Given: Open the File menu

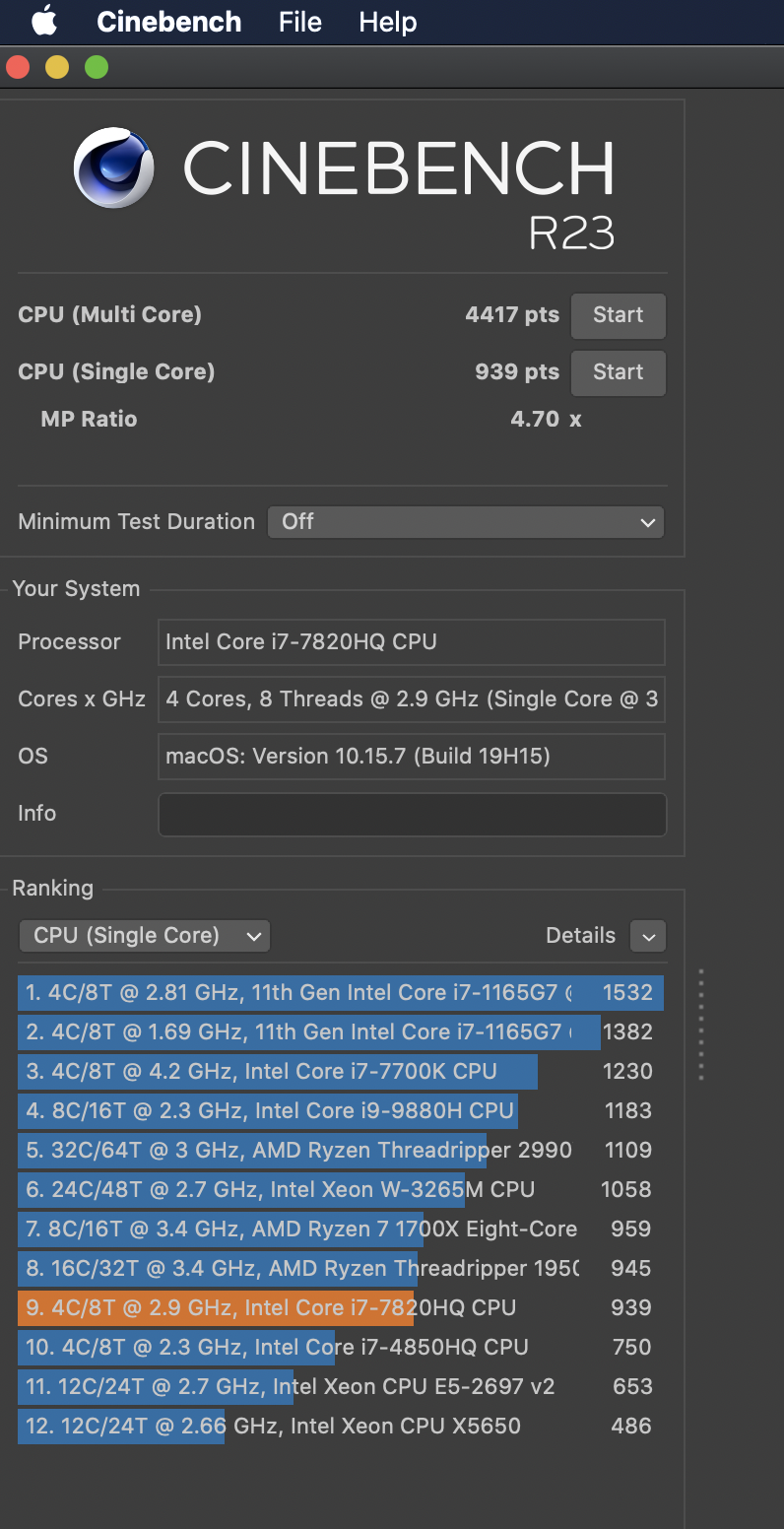Looking at the screenshot, I should (300, 22).
